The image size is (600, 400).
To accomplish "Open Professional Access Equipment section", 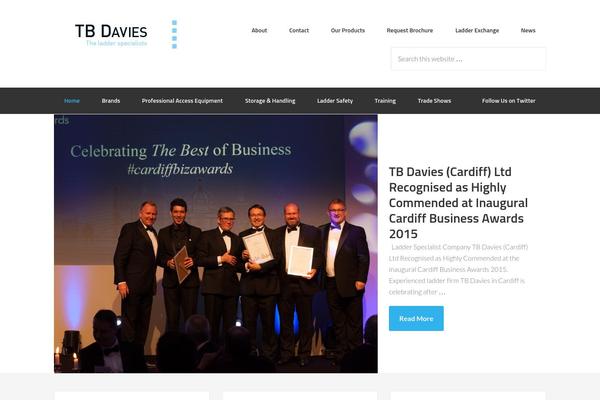I will pos(182,101).
